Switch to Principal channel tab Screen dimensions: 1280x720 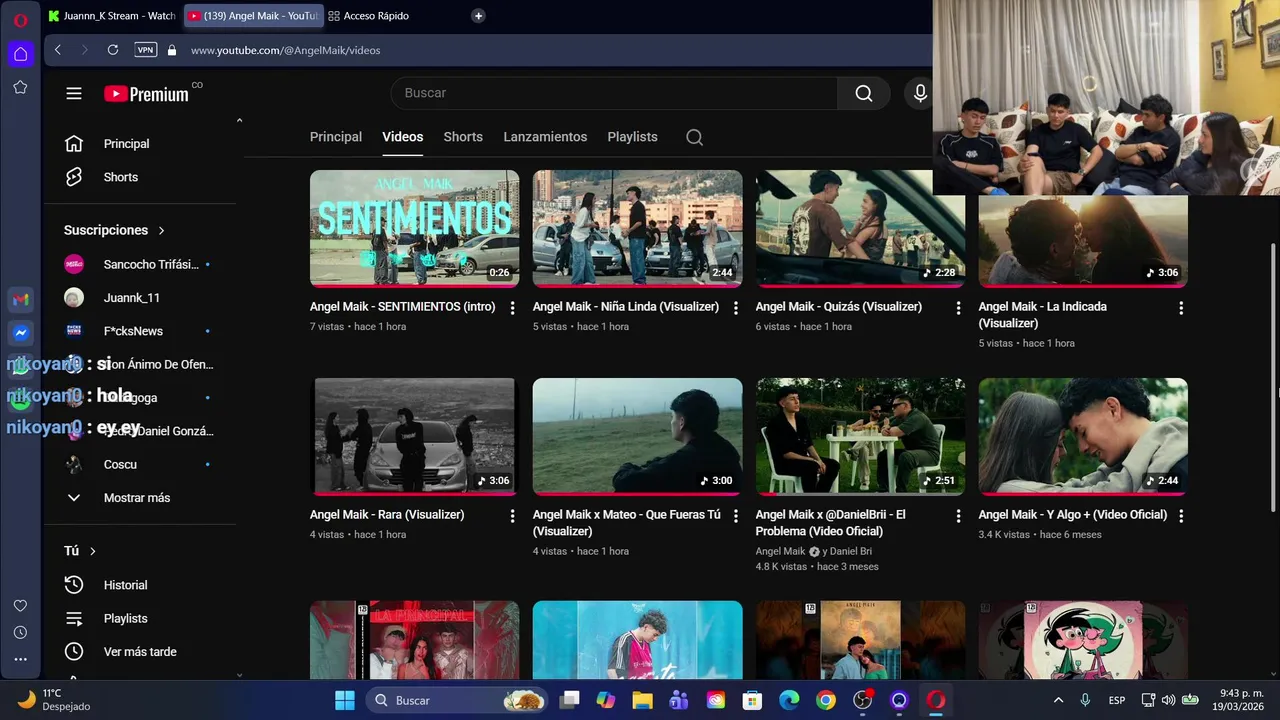pyautogui.click(x=336, y=137)
